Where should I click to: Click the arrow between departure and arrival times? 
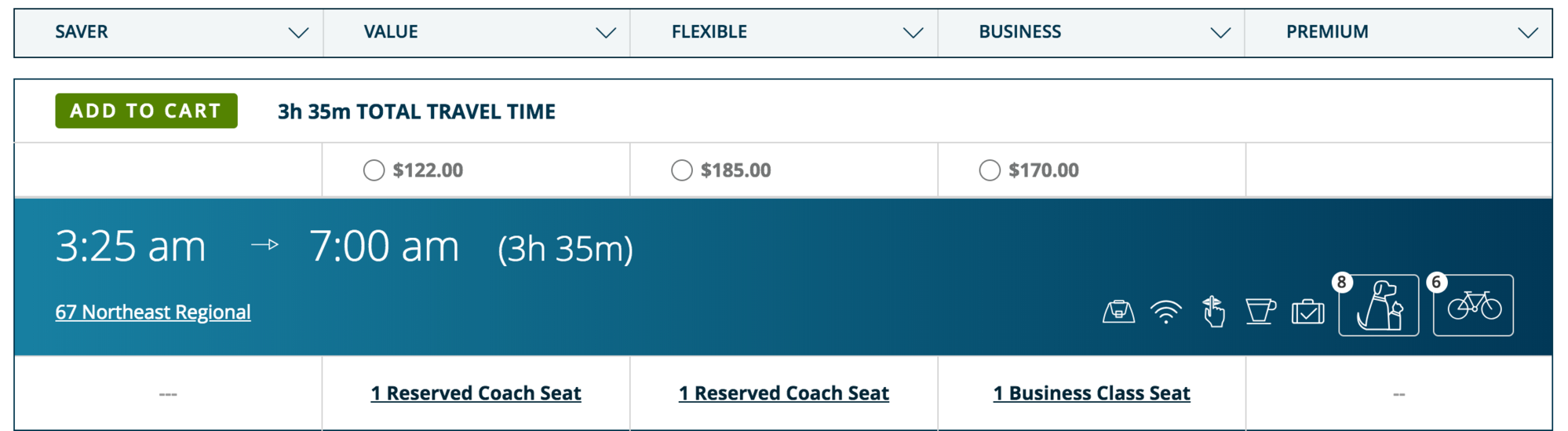[x=265, y=245]
